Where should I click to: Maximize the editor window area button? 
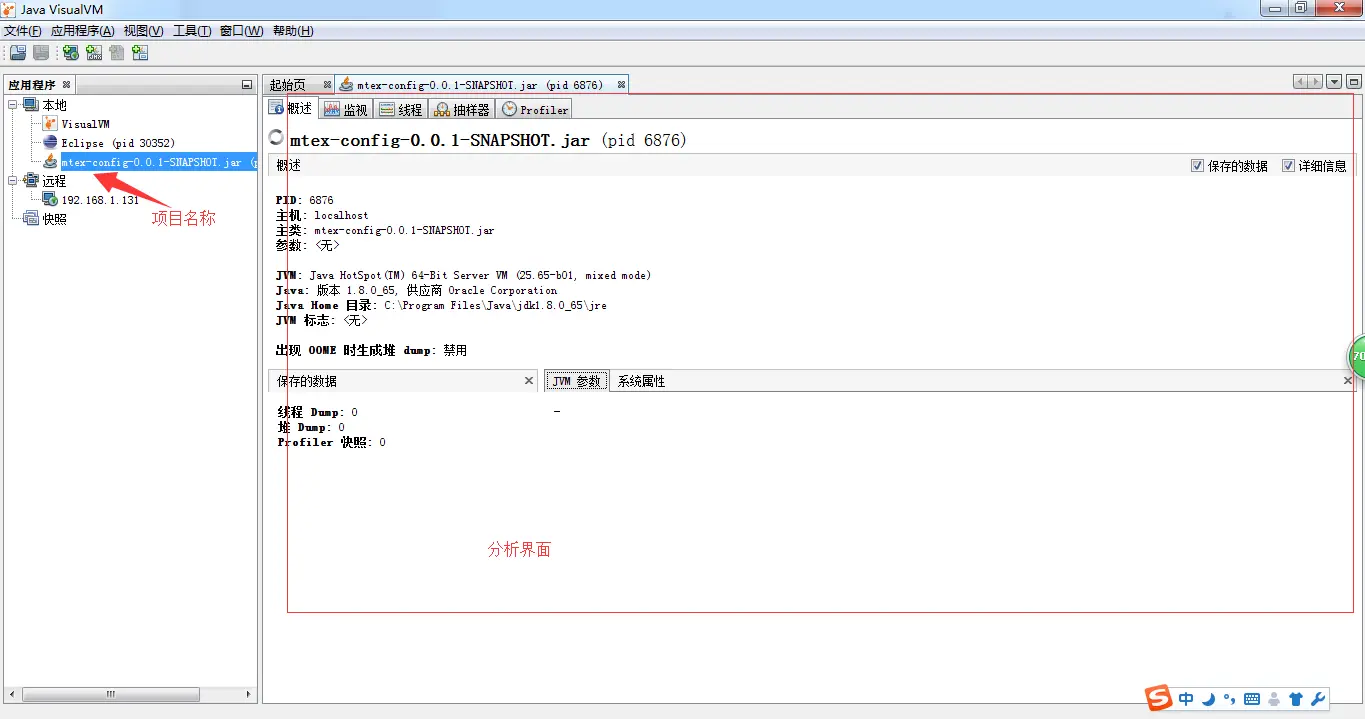(x=1353, y=82)
